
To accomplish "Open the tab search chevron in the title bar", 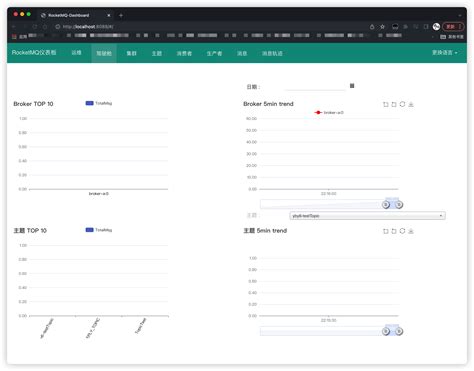I will click(460, 15).
